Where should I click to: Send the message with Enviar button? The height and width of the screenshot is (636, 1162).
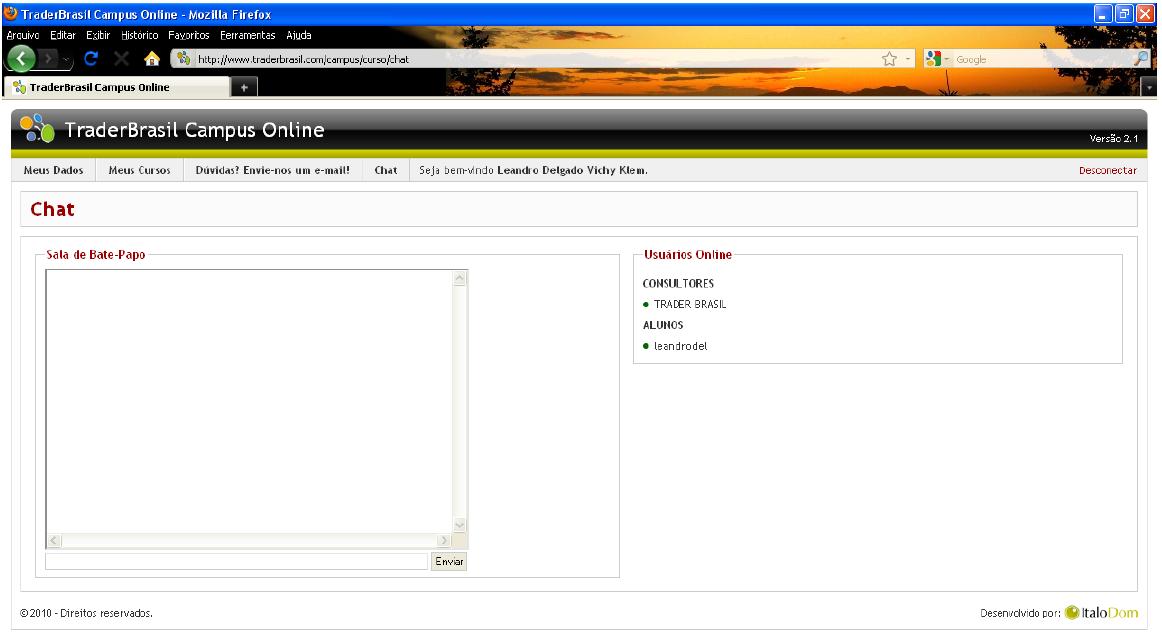click(449, 562)
